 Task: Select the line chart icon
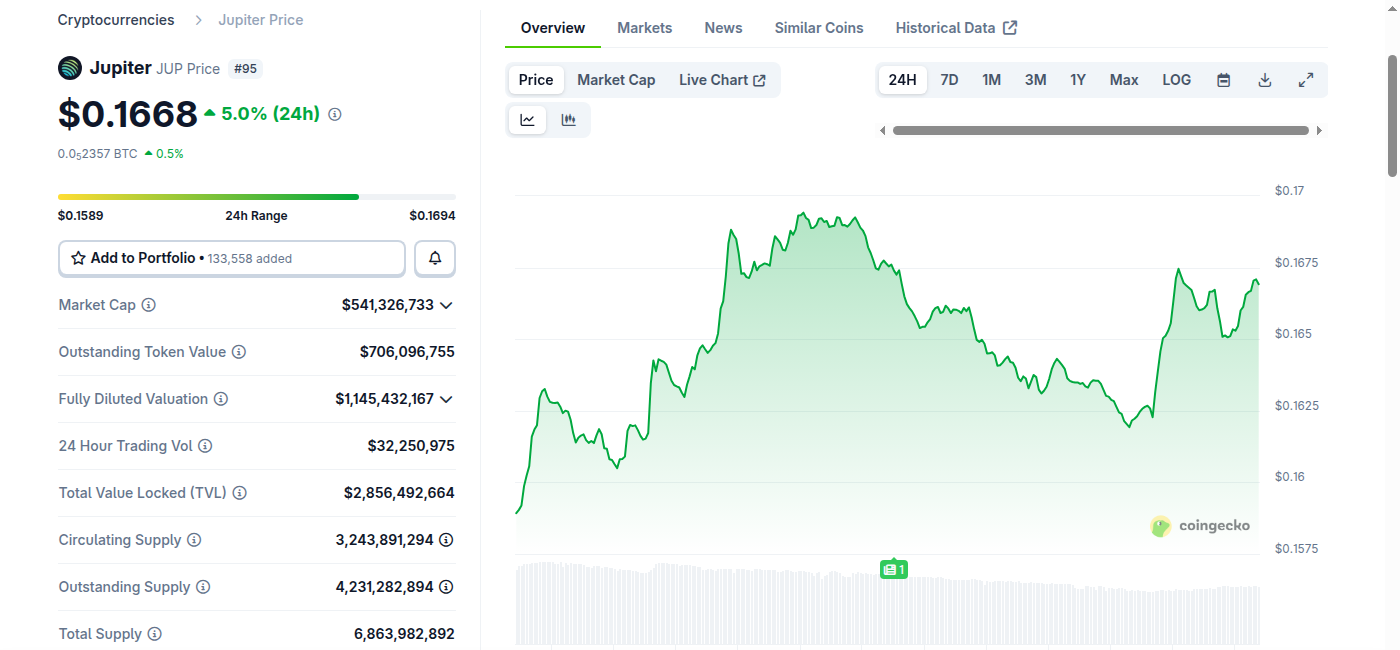[x=527, y=119]
